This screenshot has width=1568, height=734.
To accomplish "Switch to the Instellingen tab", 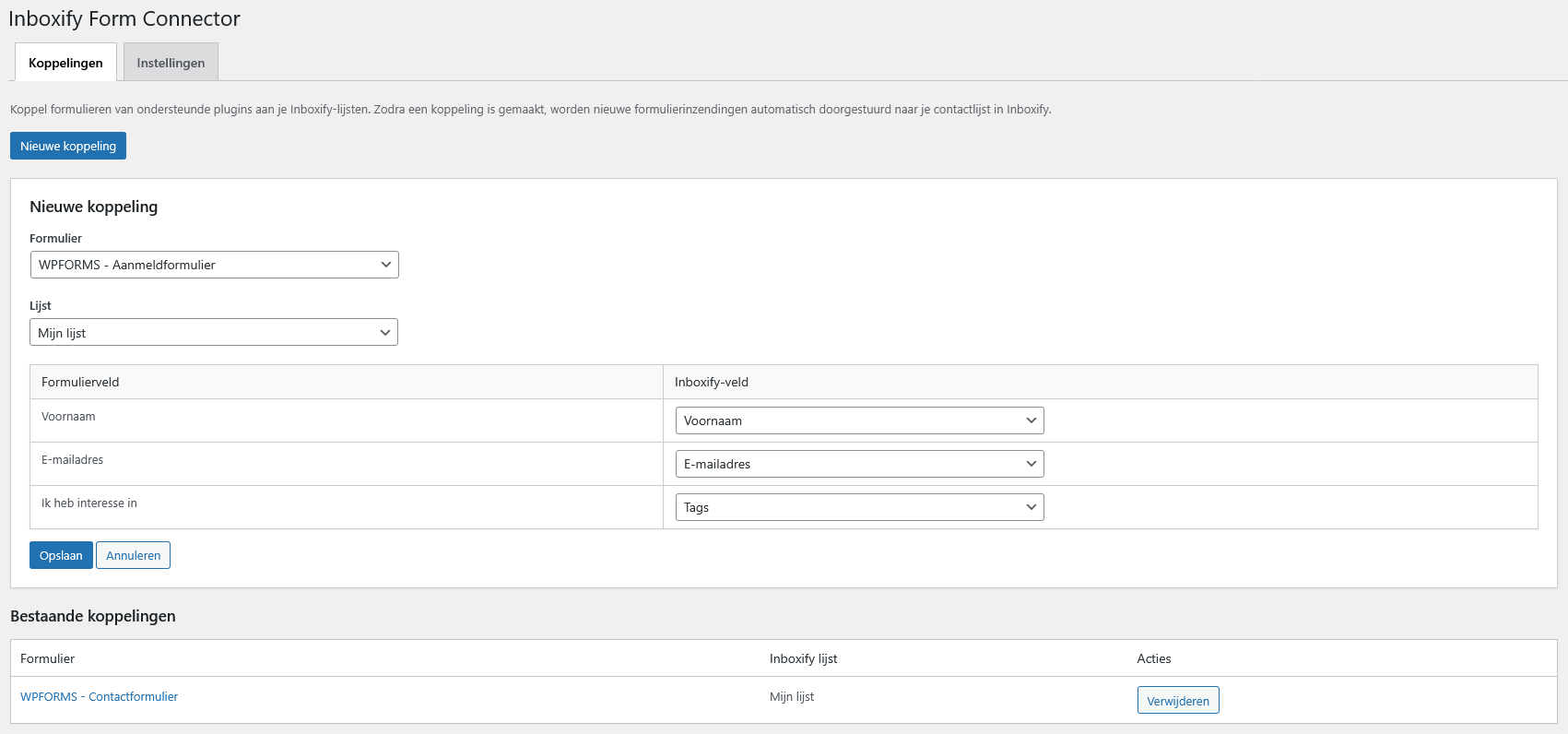I will 171,63.
